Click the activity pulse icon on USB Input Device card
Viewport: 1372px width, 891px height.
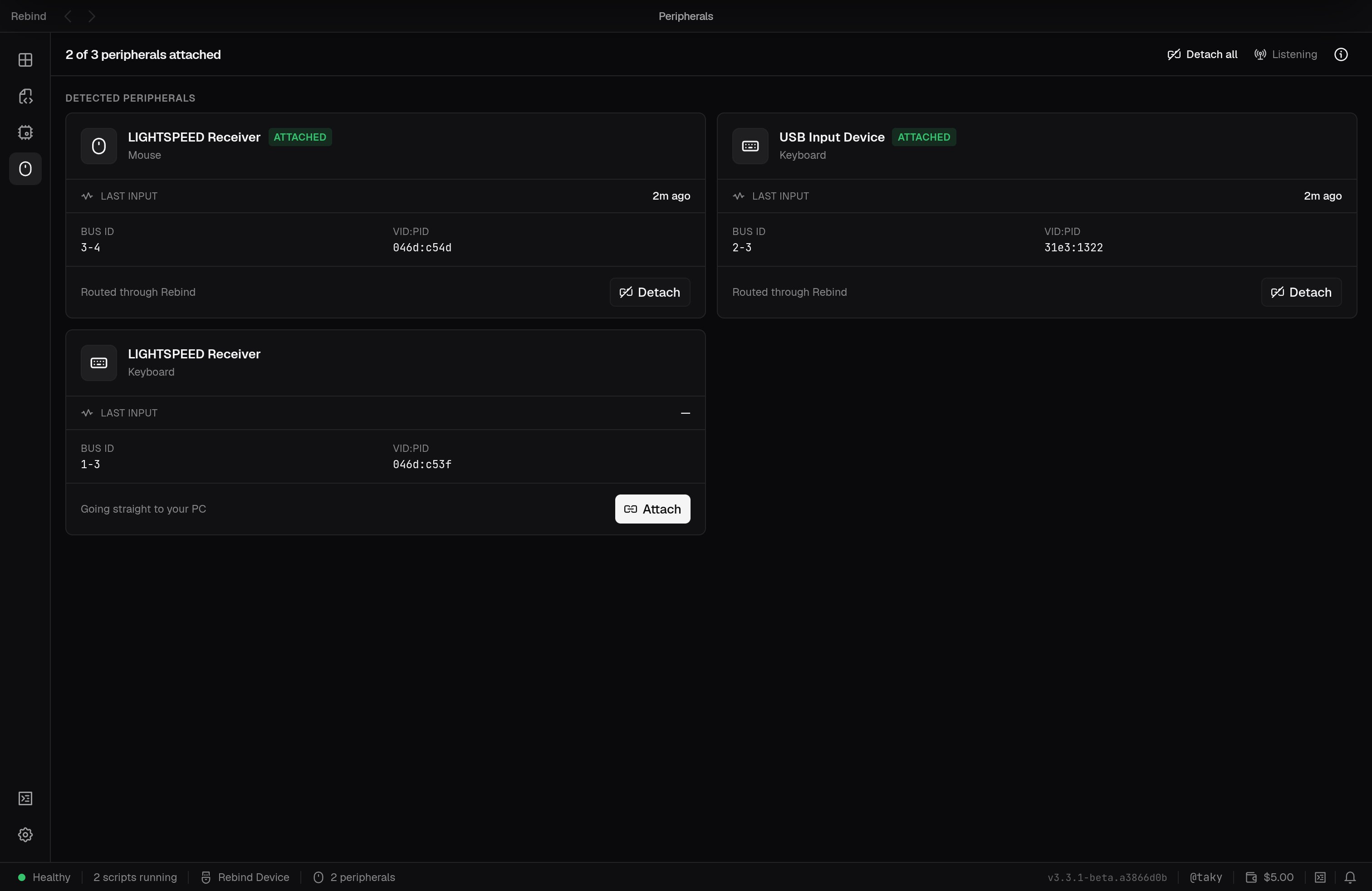tap(739, 196)
